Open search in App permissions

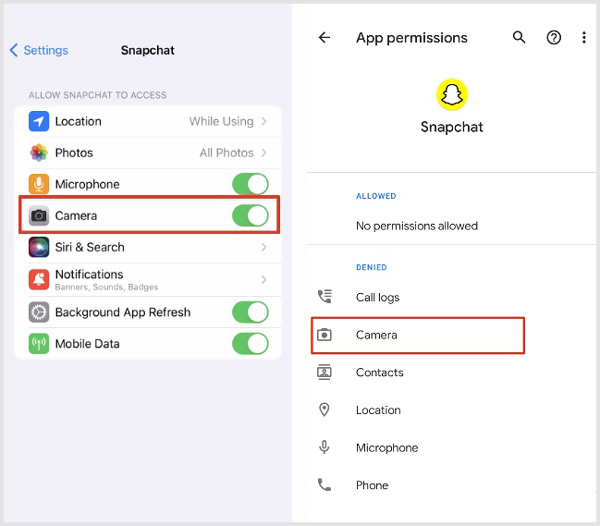click(x=519, y=37)
